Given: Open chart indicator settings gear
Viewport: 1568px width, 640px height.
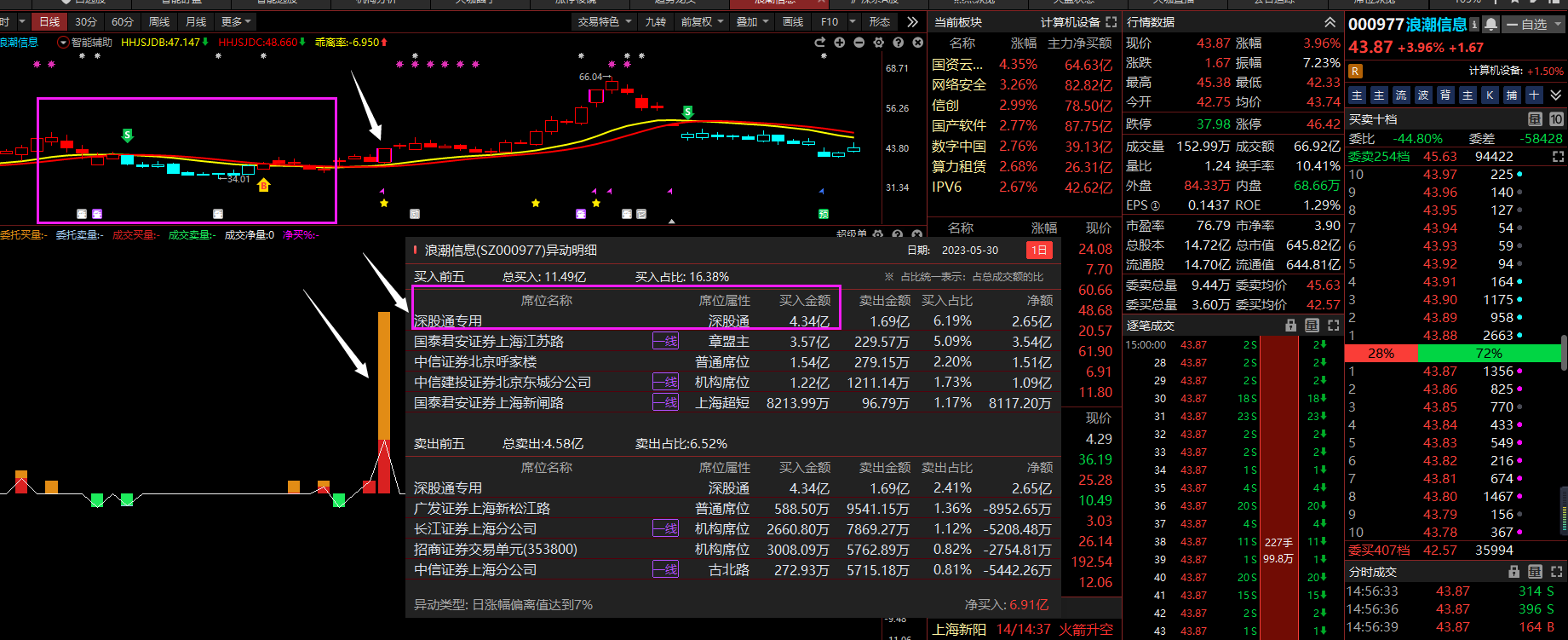Looking at the screenshot, I should click(878, 42).
